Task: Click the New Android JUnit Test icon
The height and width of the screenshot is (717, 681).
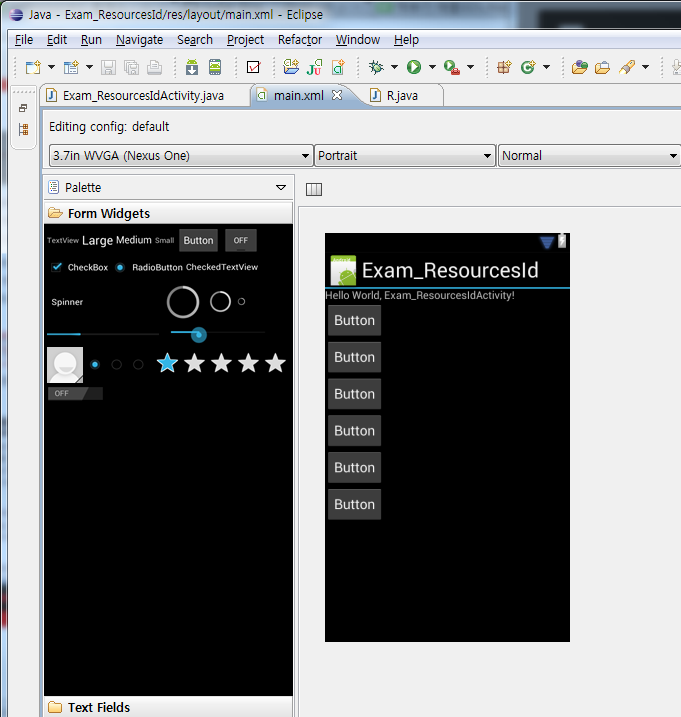Action: coord(315,67)
